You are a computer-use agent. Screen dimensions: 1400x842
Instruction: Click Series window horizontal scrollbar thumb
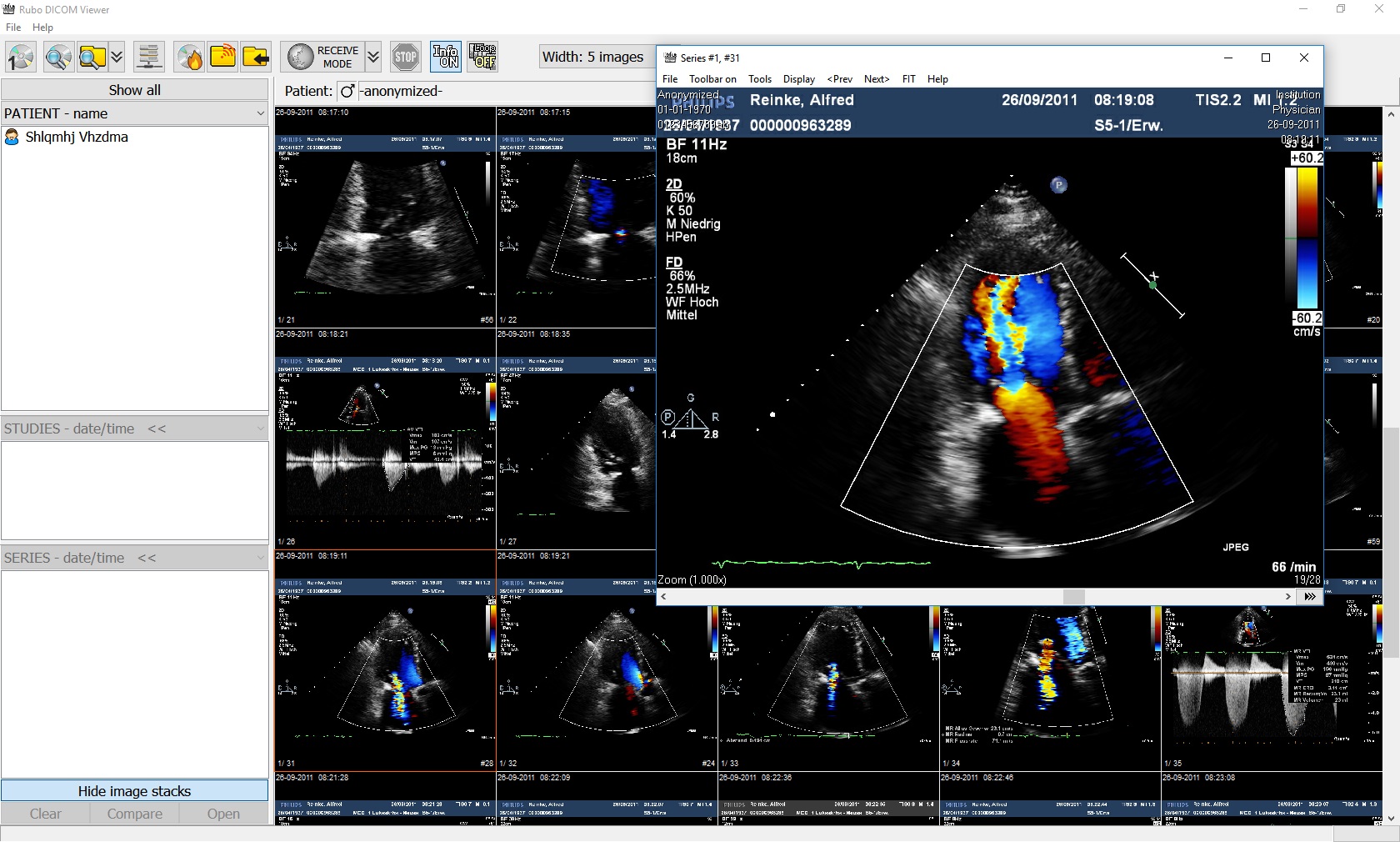[x=1074, y=597]
